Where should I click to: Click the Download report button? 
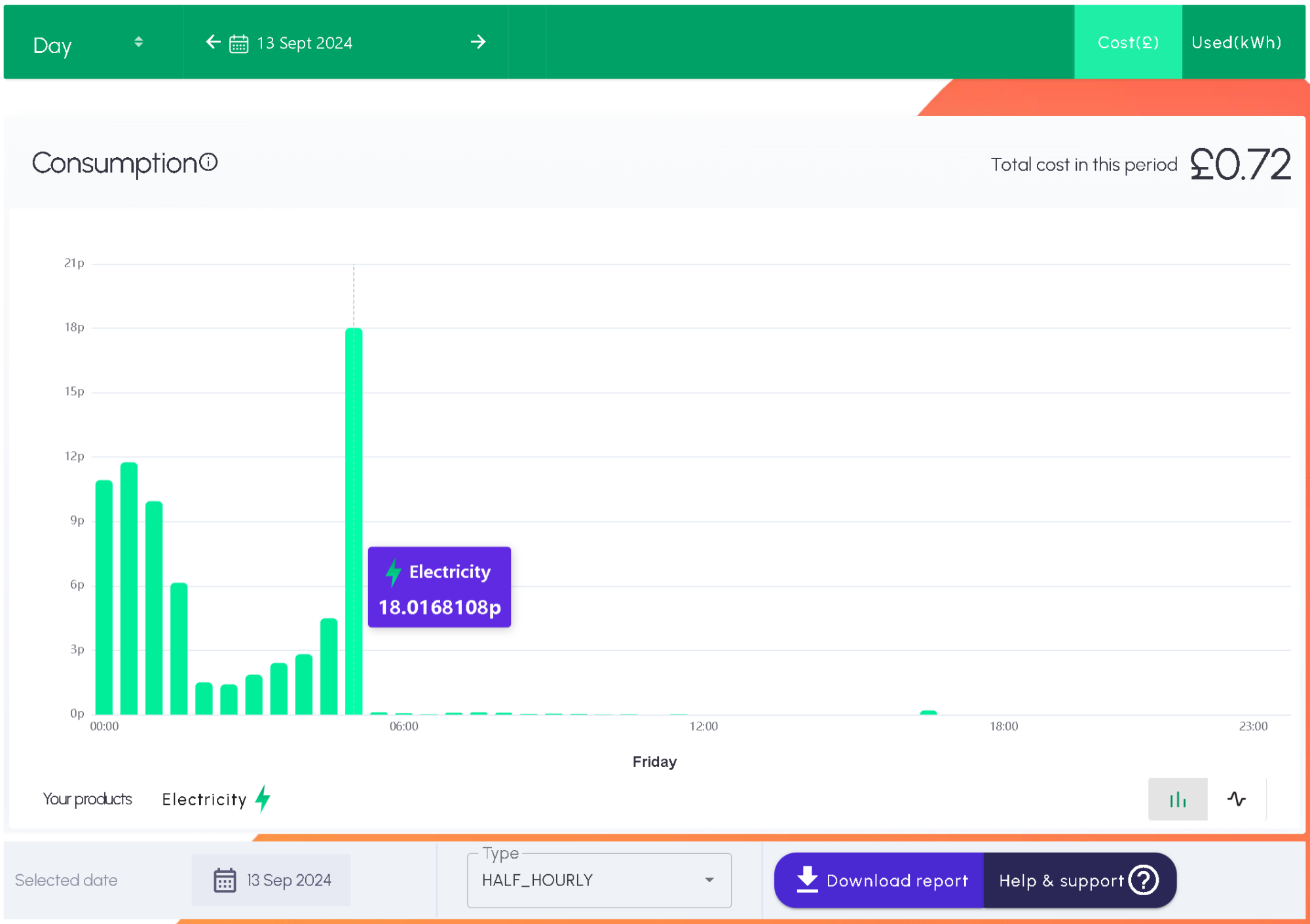tap(879, 880)
